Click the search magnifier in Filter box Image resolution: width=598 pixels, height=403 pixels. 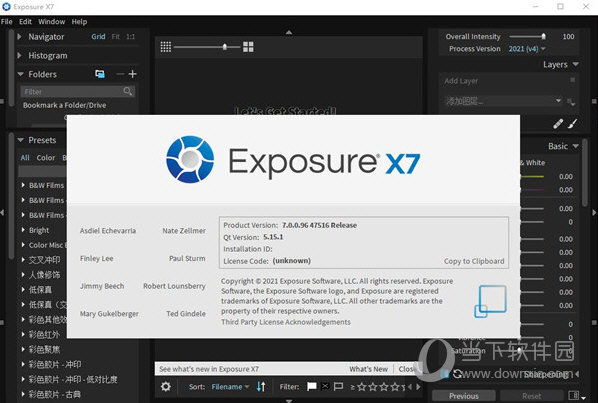coord(128,91)
